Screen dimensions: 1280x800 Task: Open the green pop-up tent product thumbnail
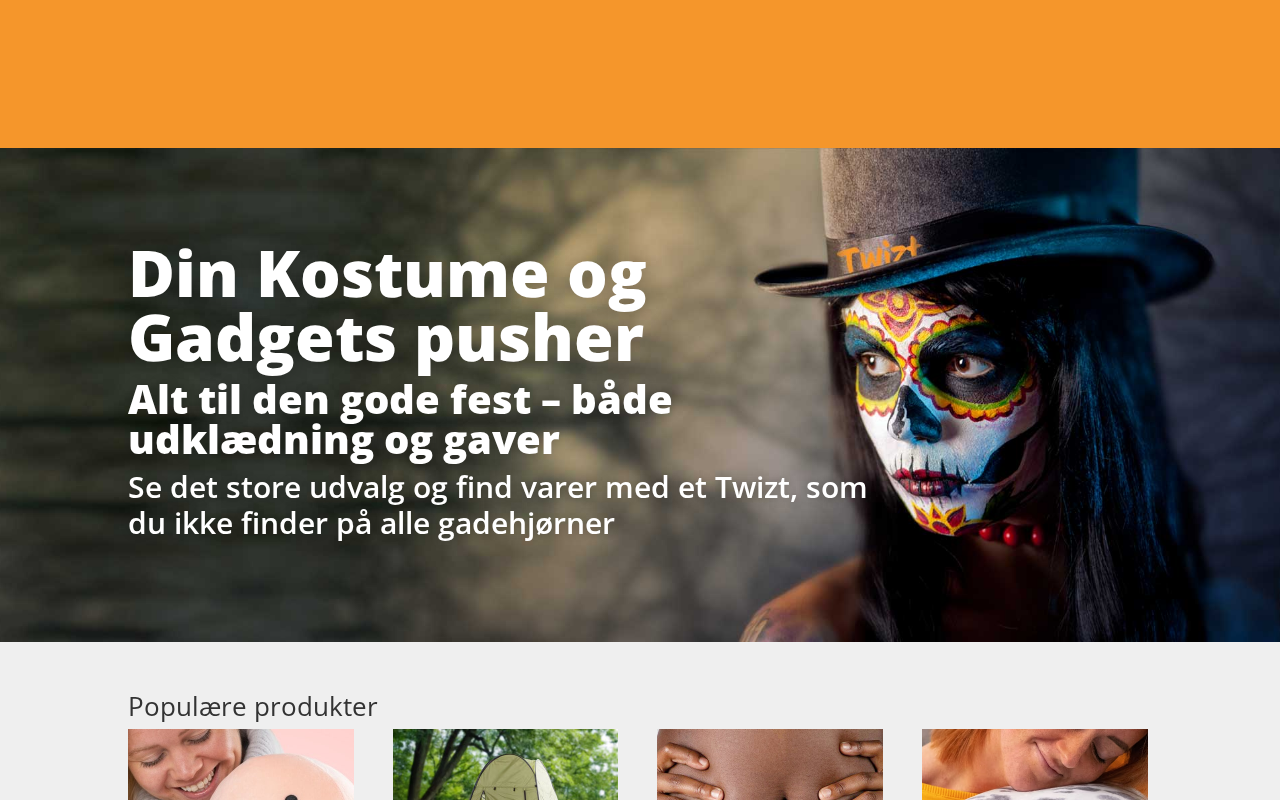(x=505, y=764)
